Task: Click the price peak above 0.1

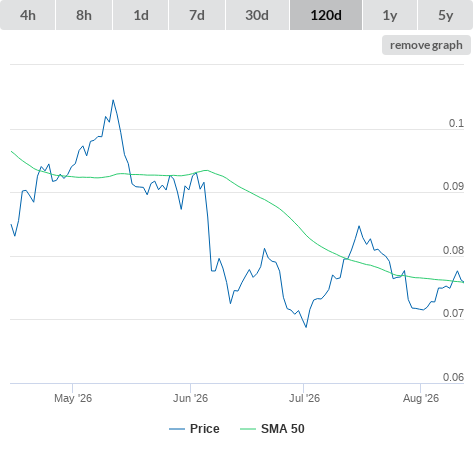Action: (x=113, y=100)
